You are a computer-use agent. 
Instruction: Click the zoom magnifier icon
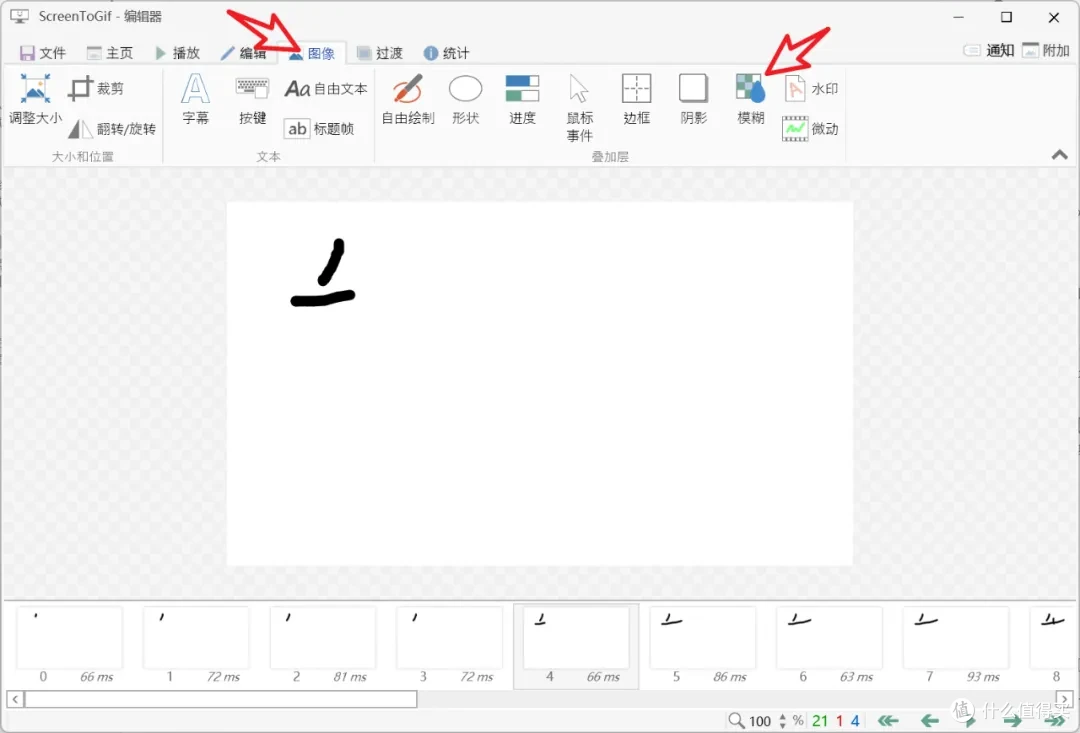(x=736, y=721)
